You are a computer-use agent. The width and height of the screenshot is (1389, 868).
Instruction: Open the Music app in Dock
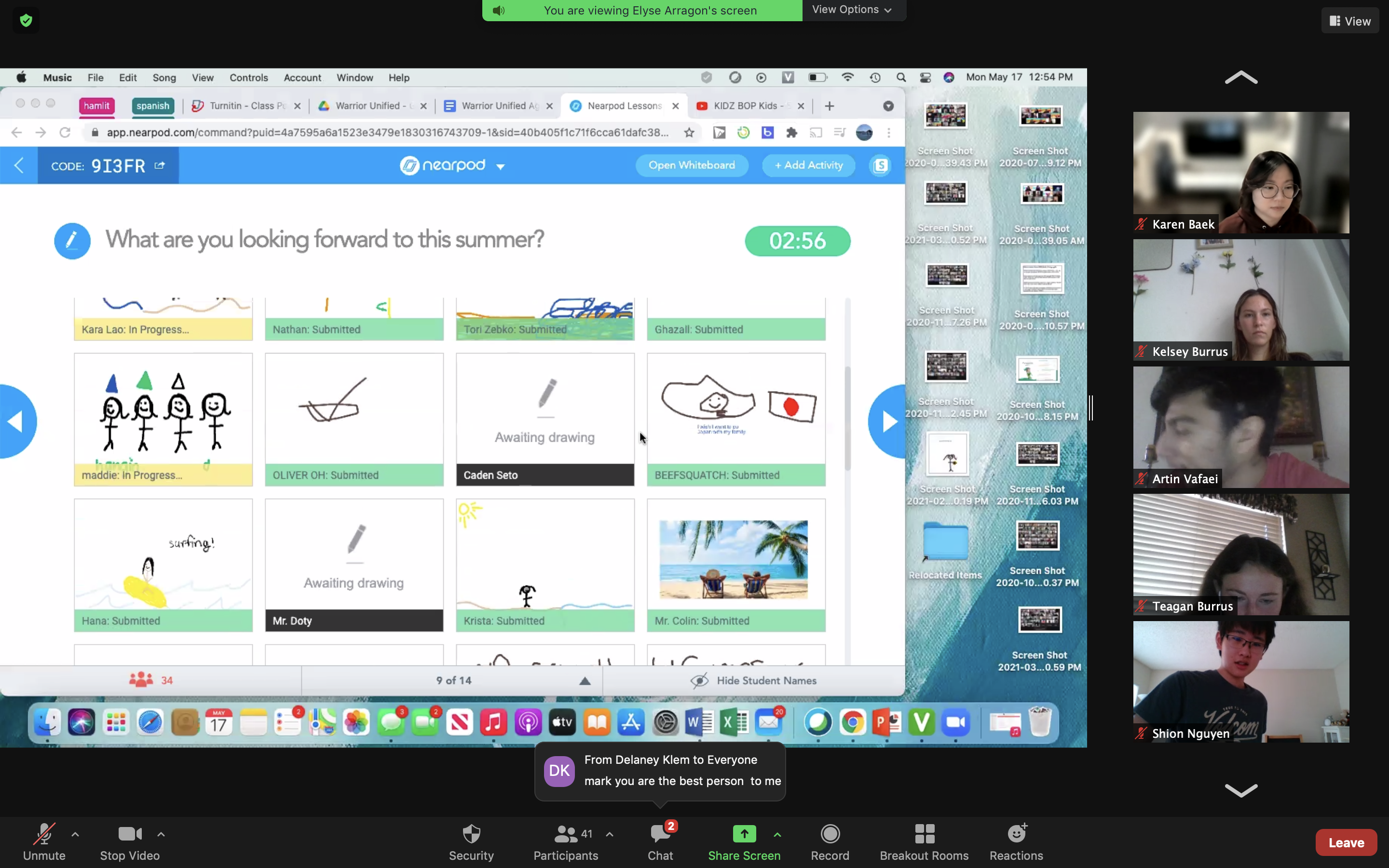pos(493,722)
